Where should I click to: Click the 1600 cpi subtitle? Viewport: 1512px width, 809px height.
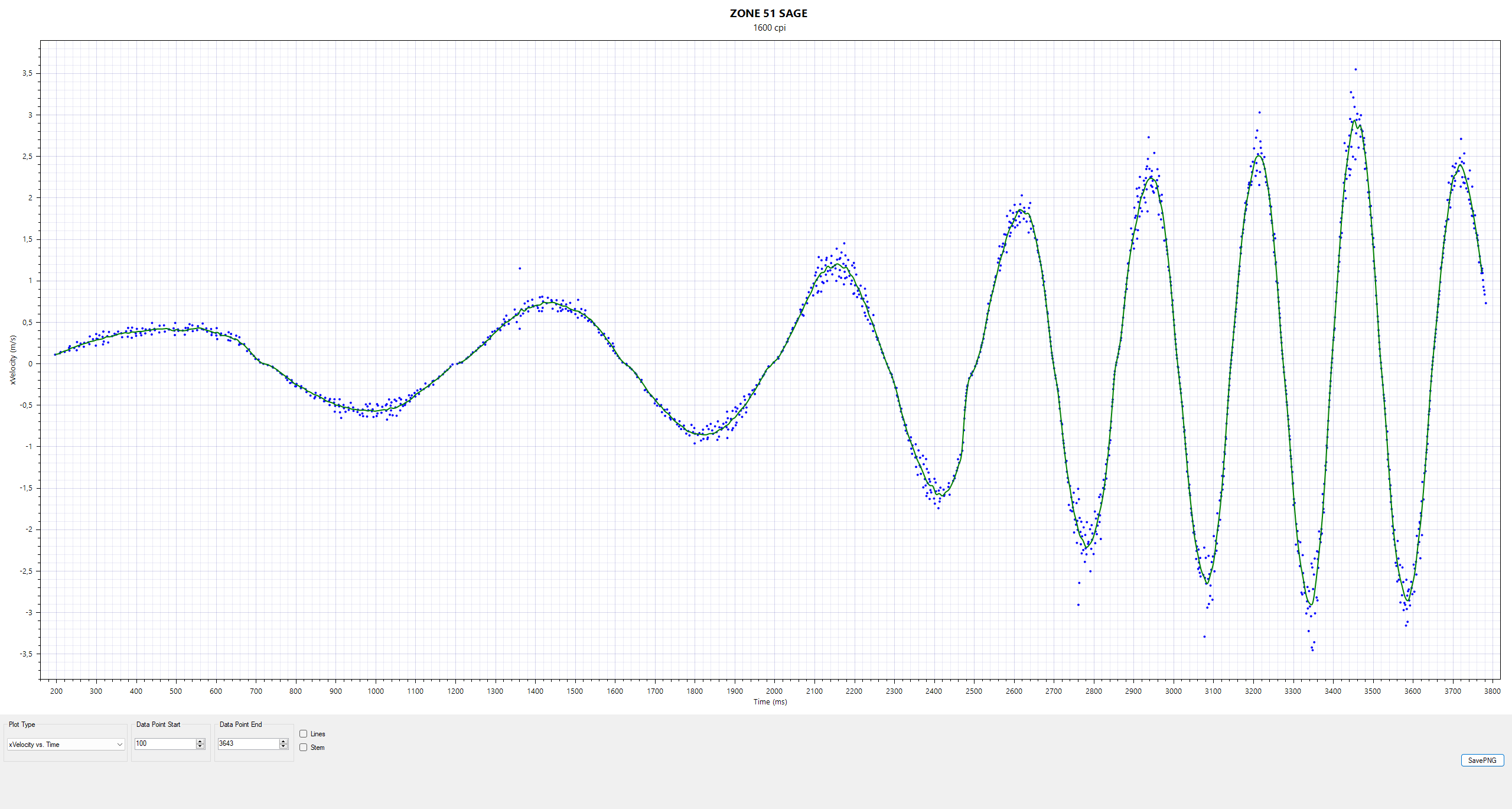pyautogui.click(x=769, y=28)
